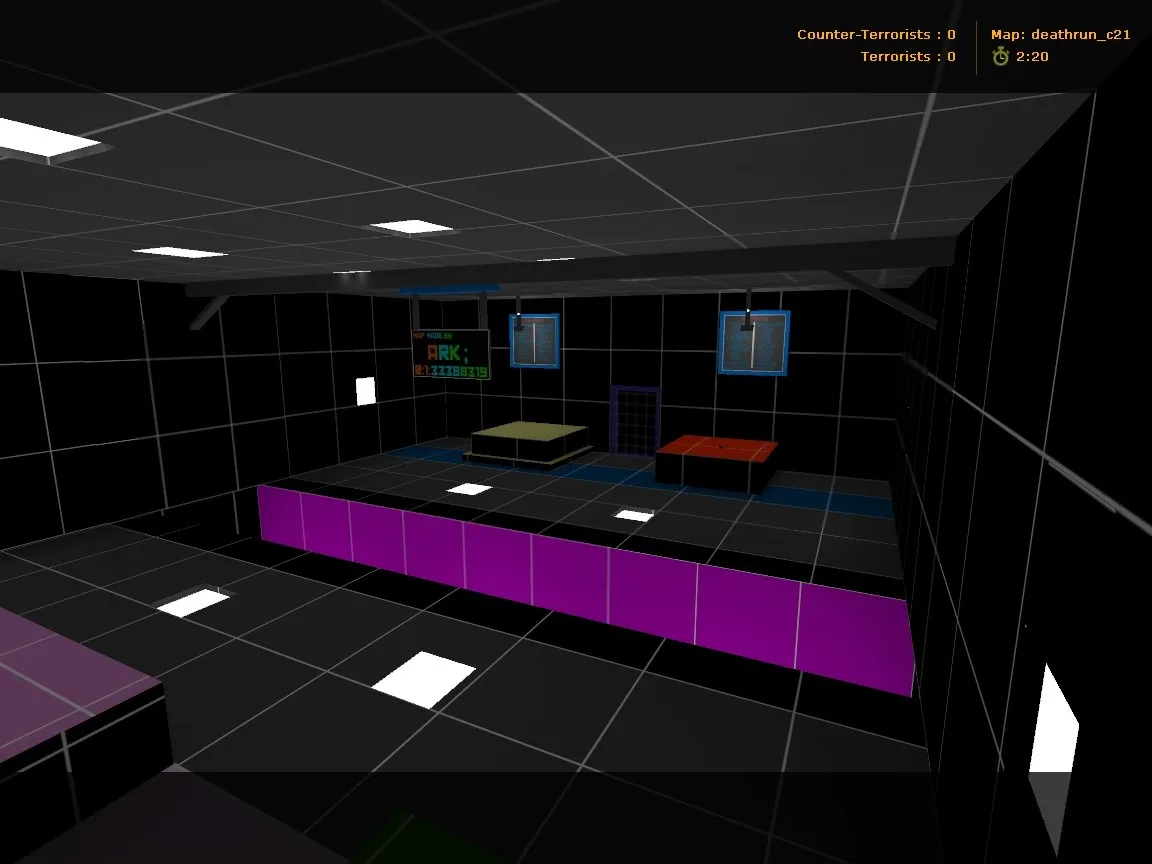
Task: Click the 2:20 round time readout
Action: point(1032,57)
